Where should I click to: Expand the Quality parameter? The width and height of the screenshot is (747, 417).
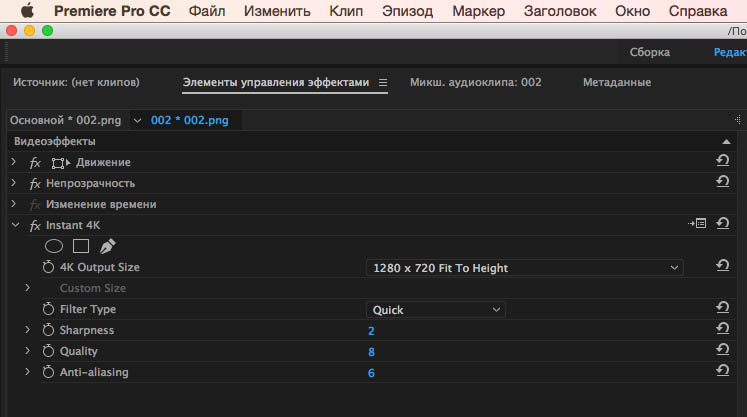click(28, 351)
